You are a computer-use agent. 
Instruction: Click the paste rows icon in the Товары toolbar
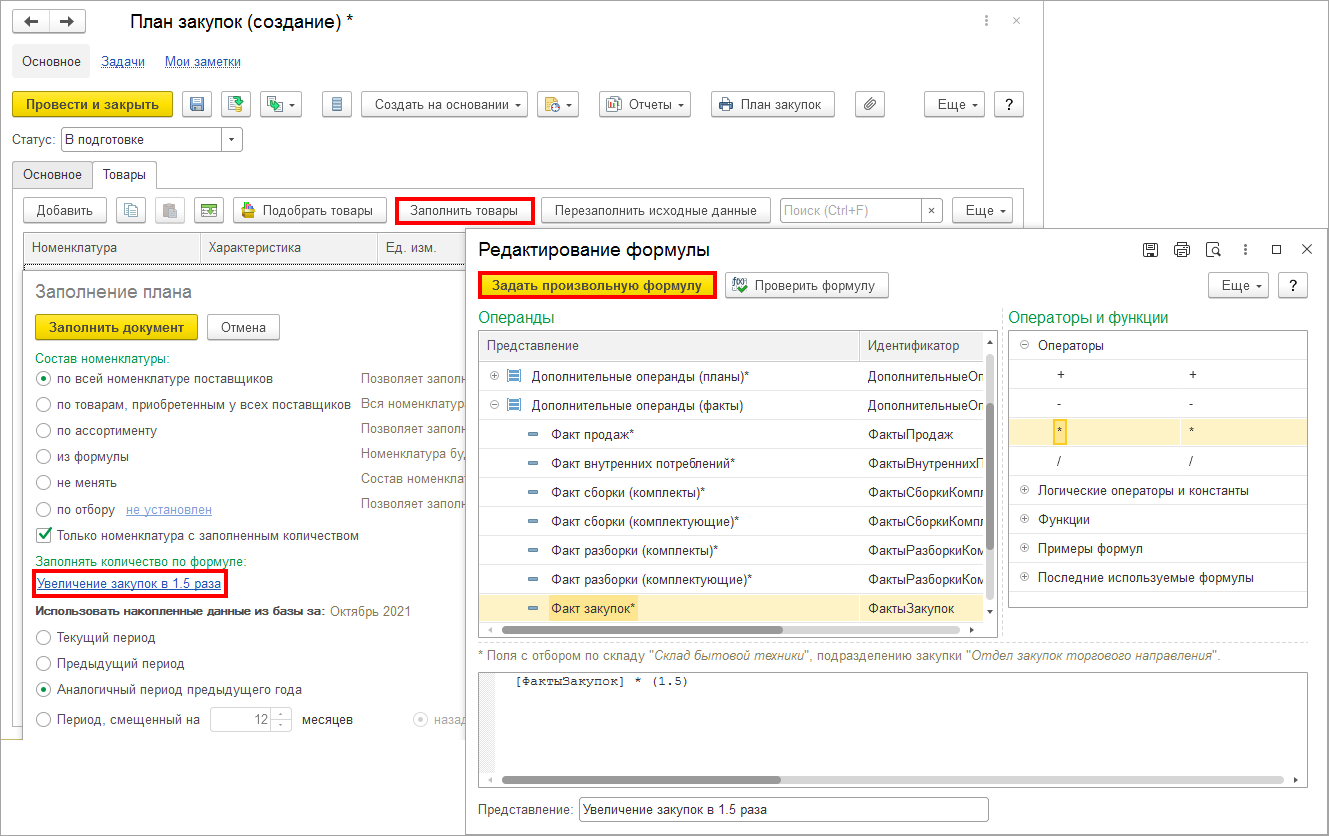169,210
